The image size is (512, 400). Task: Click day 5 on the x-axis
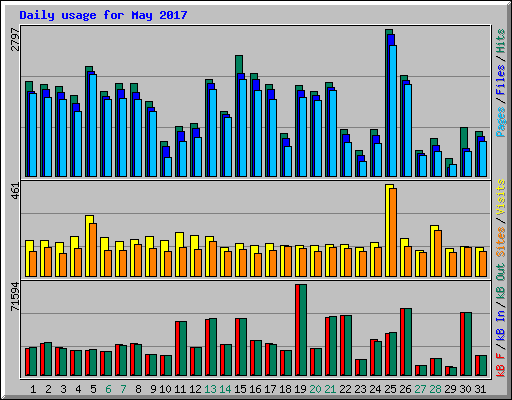(x=93, y=389)
